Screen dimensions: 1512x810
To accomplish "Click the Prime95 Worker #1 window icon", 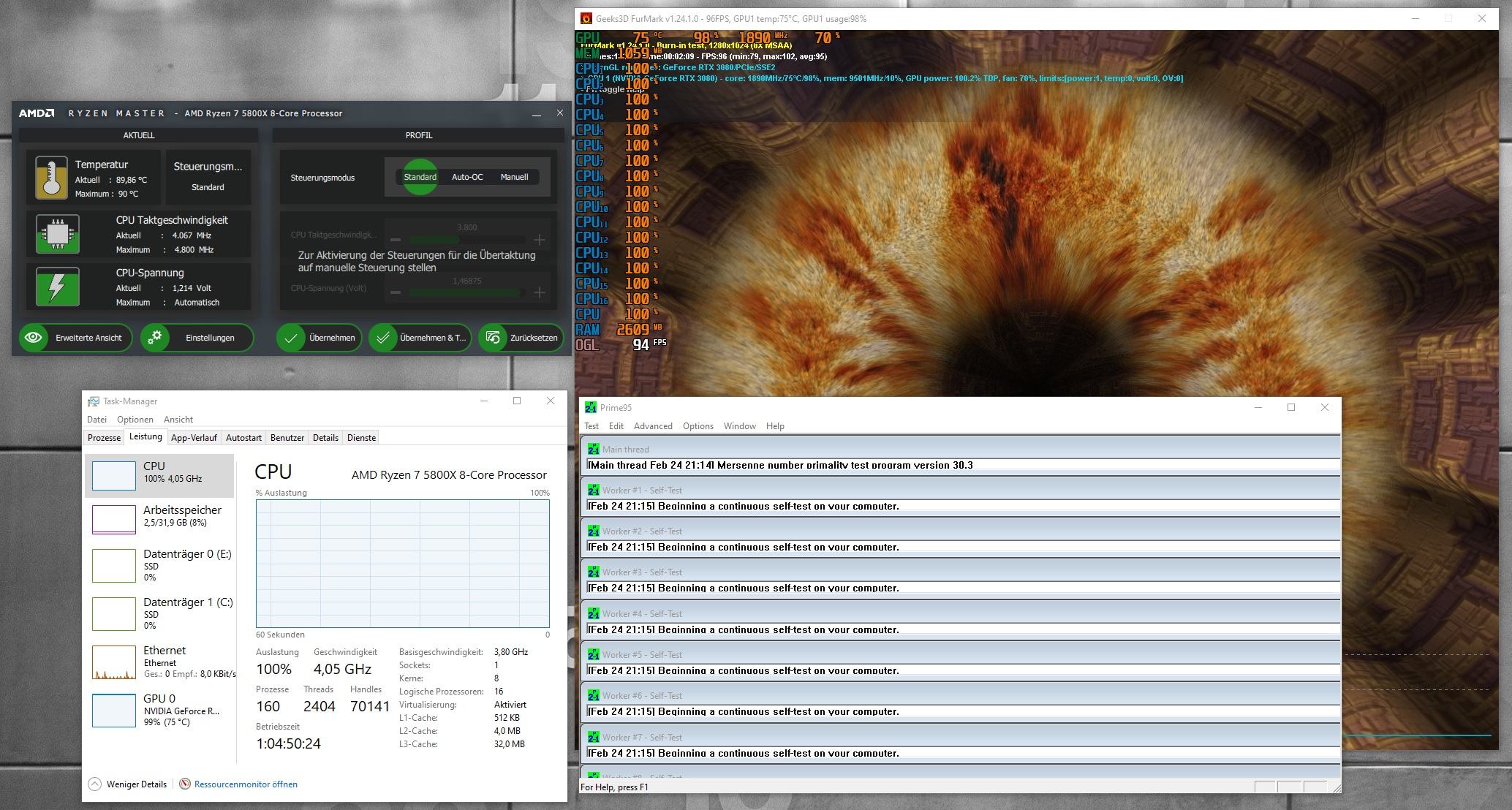I will pos(593,491).
